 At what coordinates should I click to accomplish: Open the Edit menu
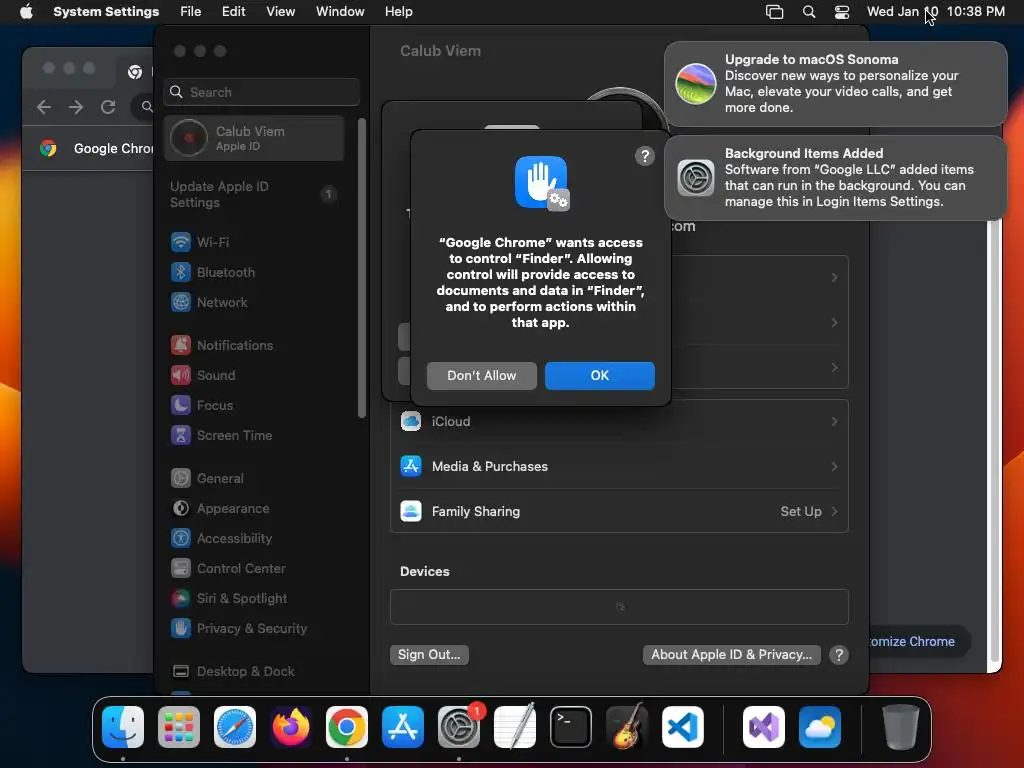[x=233, y=12]
